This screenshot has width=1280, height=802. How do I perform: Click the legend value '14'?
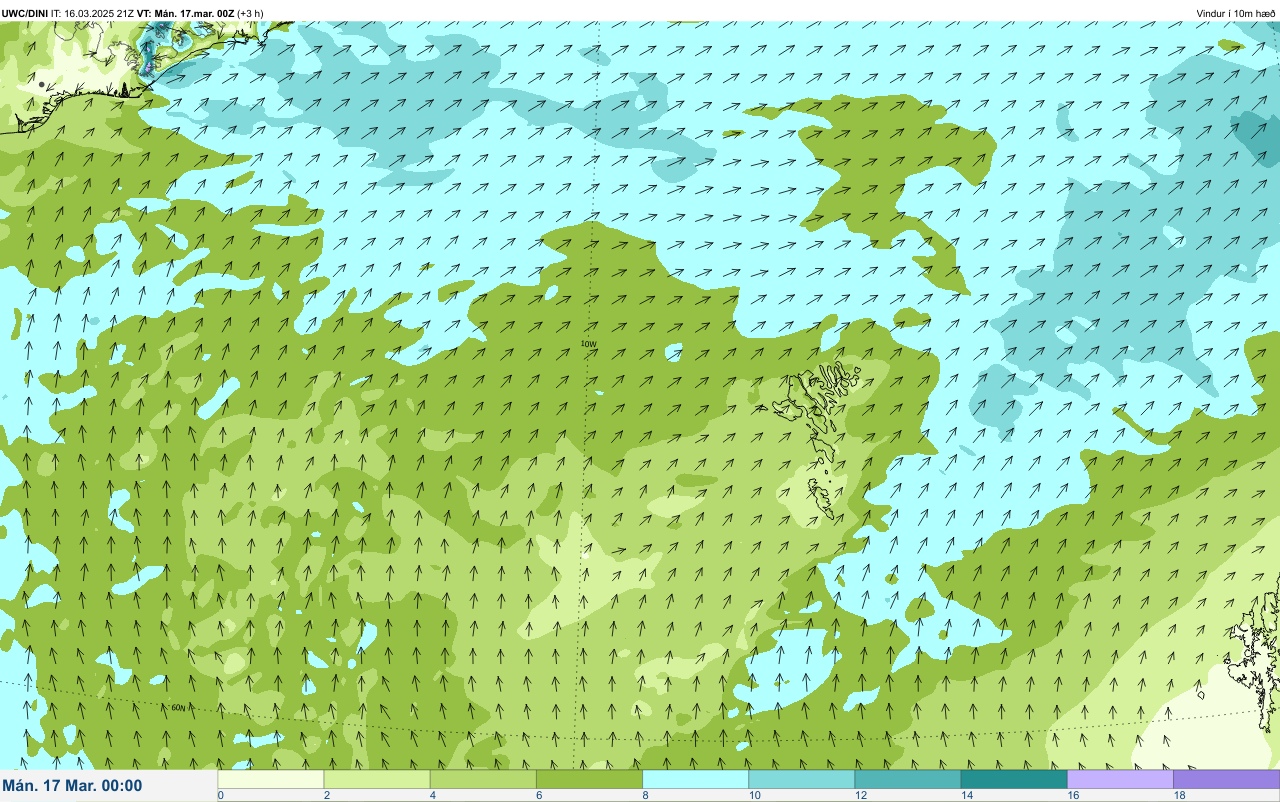(965, 796)
